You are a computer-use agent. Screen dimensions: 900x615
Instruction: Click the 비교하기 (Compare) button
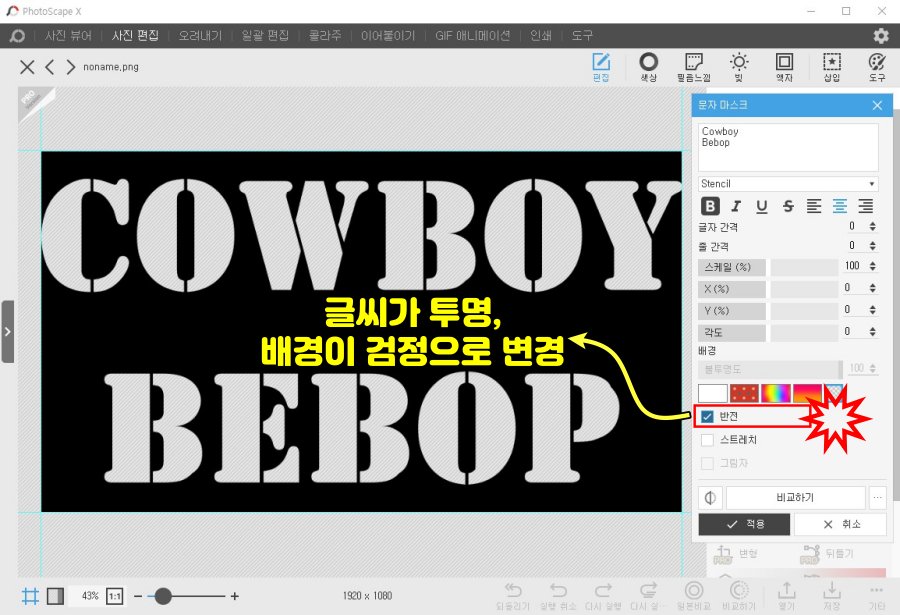795,498
